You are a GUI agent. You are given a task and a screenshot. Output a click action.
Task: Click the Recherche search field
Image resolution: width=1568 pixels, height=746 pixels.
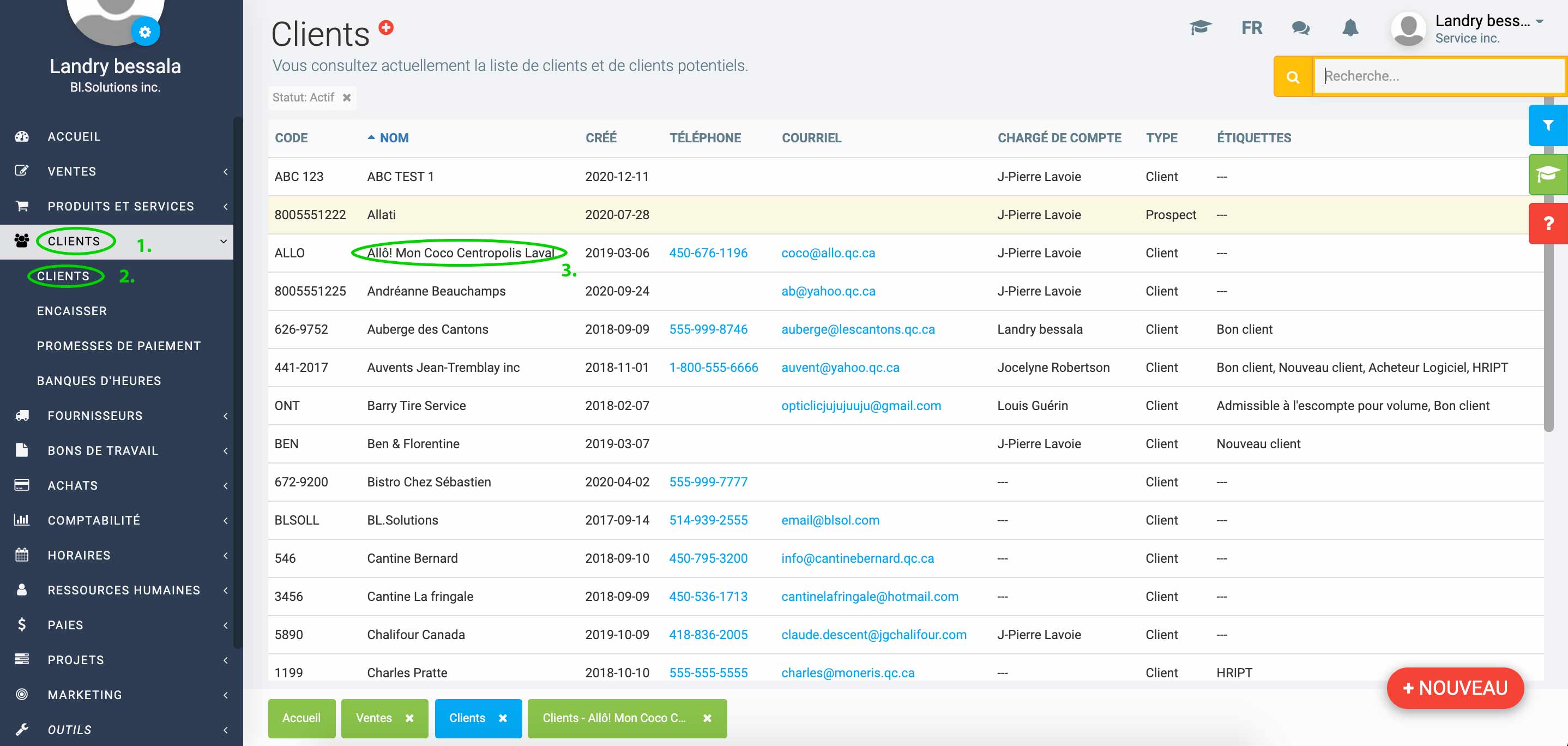pyautogui.click(x=1437, y=77)
